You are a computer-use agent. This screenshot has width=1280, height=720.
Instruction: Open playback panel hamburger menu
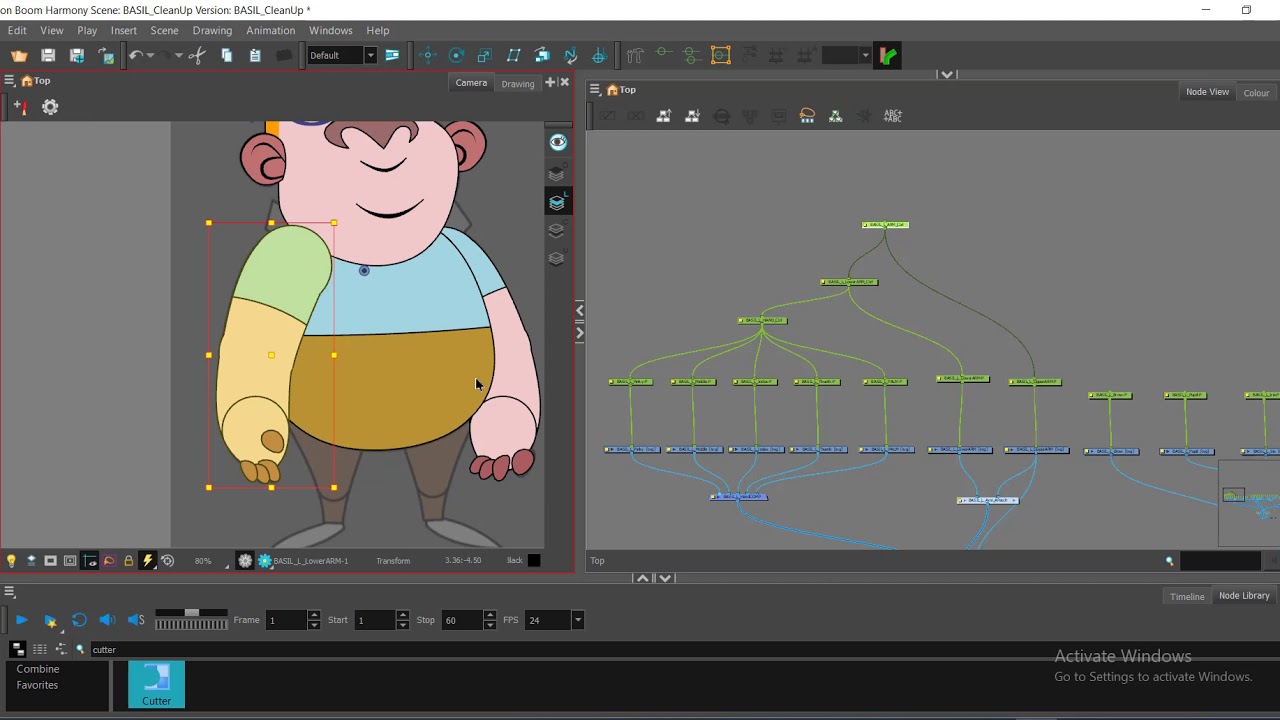coord(8,592)
